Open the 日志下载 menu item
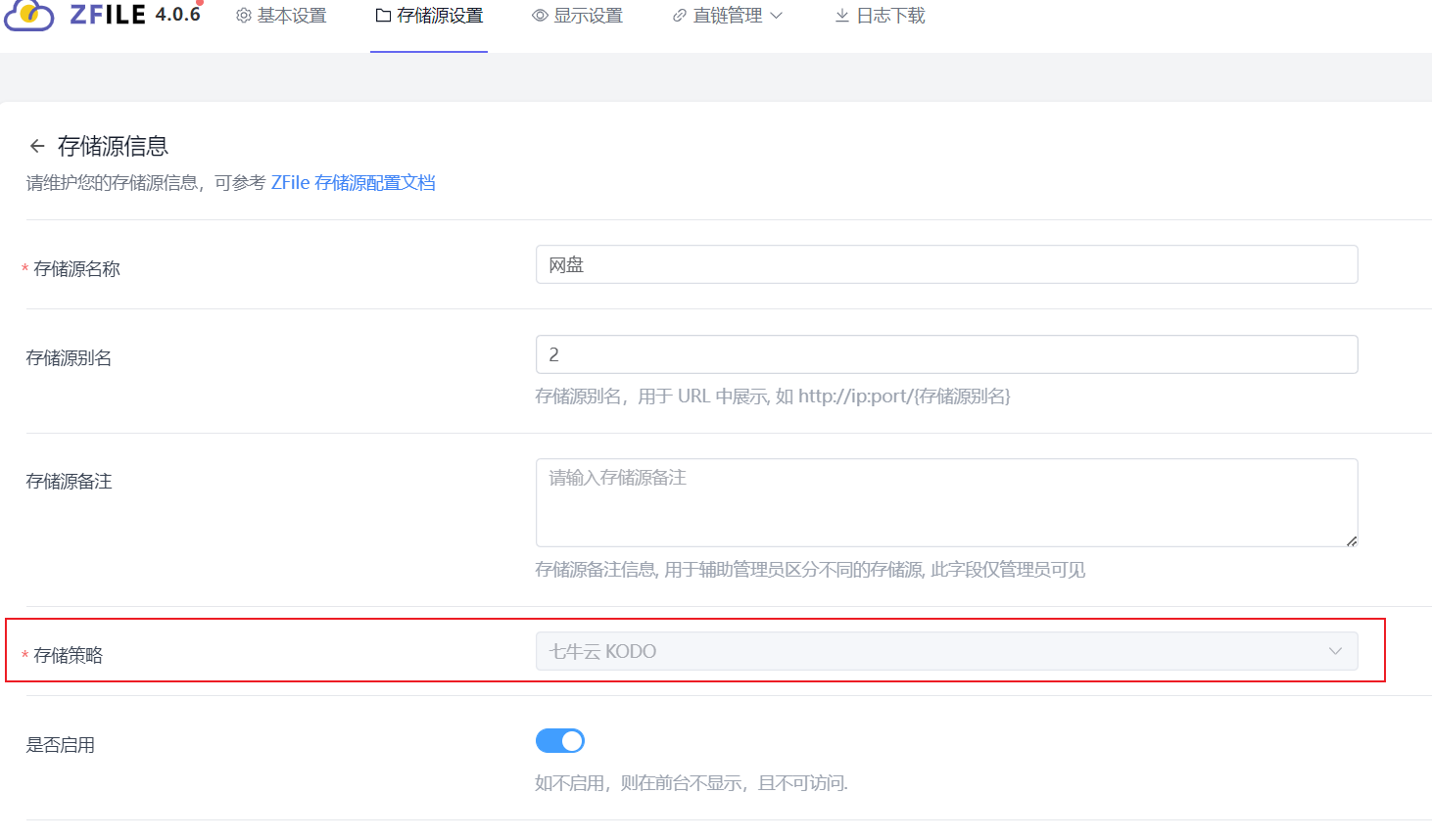1432x840 pixels. coord(890,16)
